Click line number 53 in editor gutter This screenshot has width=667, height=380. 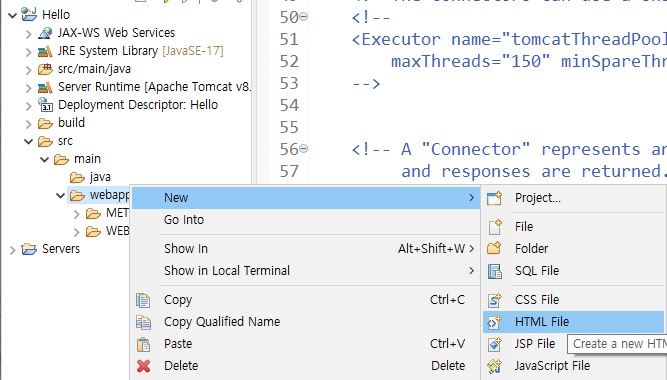tap(289, 83)
